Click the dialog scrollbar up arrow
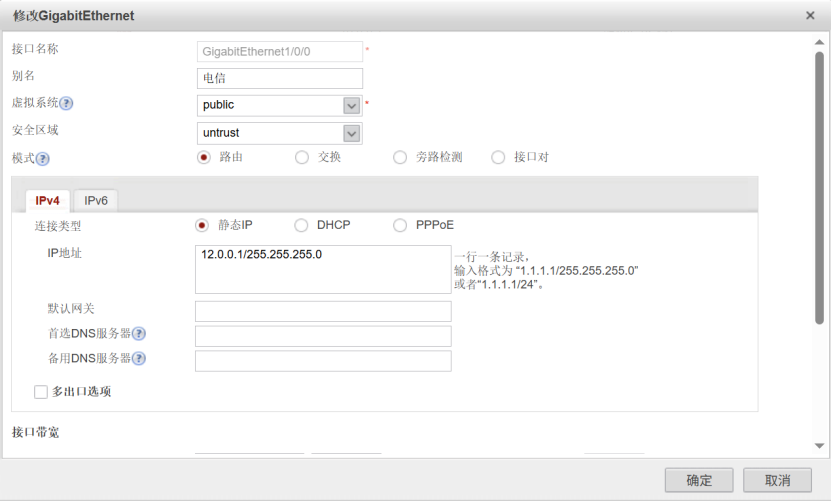 pos(819,42)
